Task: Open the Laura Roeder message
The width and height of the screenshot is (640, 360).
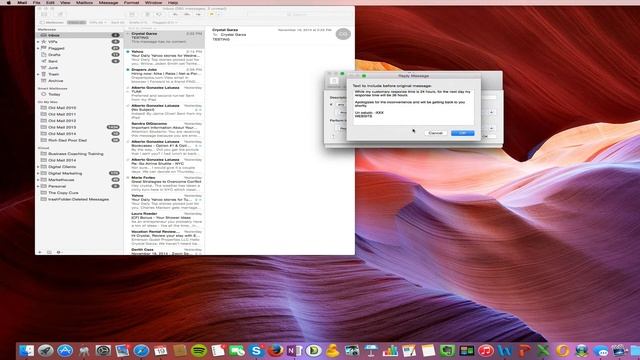Action: click(164, 220)
